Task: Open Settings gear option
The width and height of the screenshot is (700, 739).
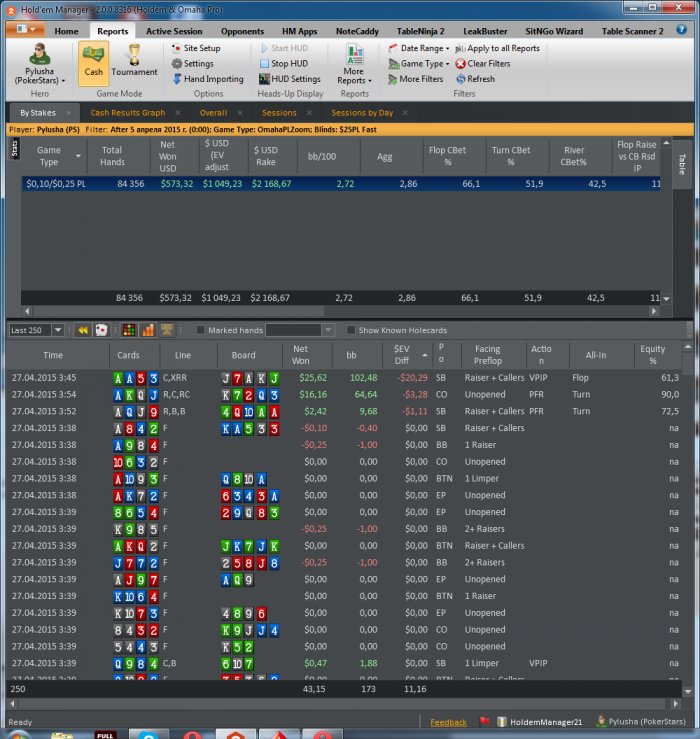Action: (x=193, y=64)
